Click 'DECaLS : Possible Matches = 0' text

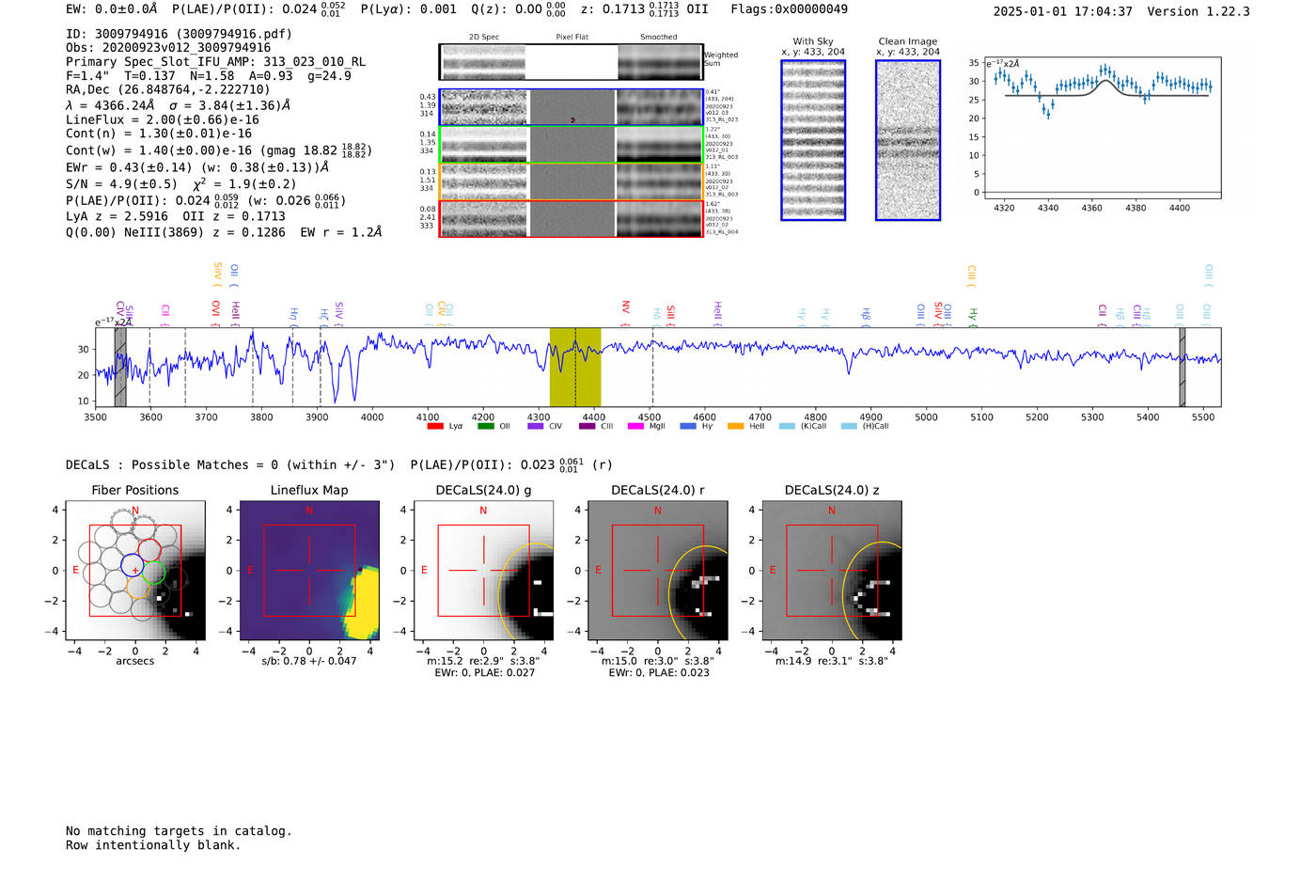(172, 465)
